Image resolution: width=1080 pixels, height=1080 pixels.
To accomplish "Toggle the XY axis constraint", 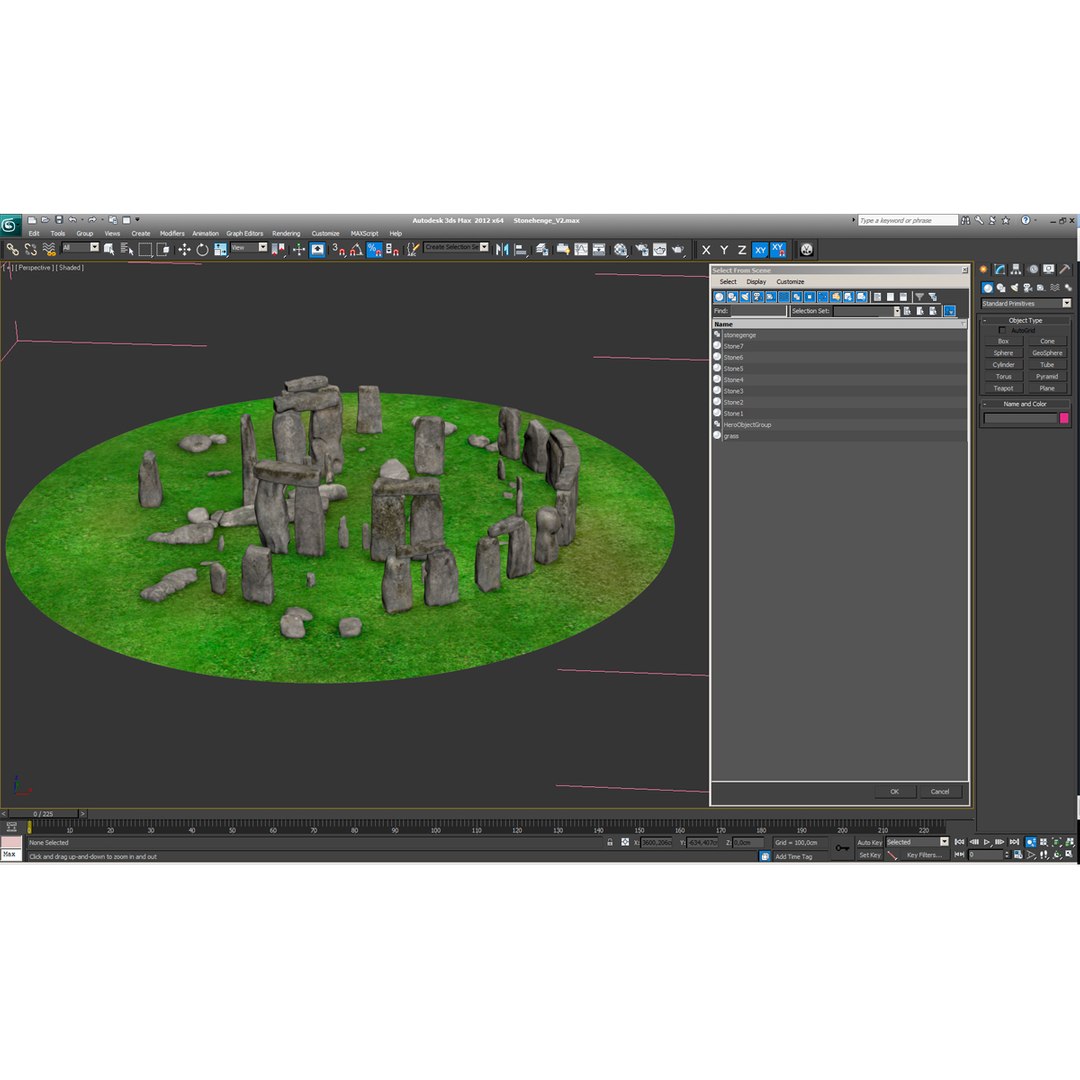I will click(x=760, y=250).
